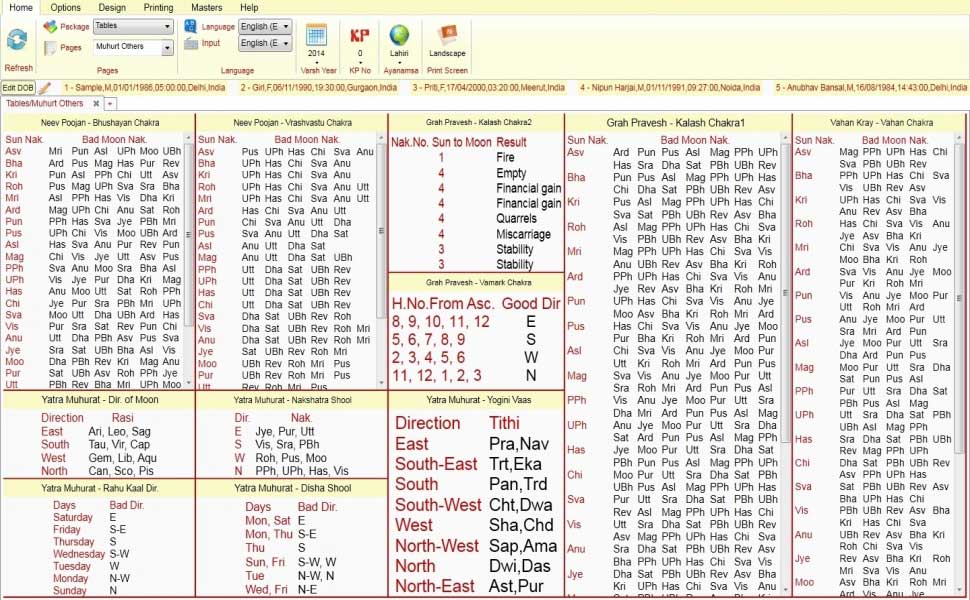Click the Ayanamsa globe icon

point(399,35)
